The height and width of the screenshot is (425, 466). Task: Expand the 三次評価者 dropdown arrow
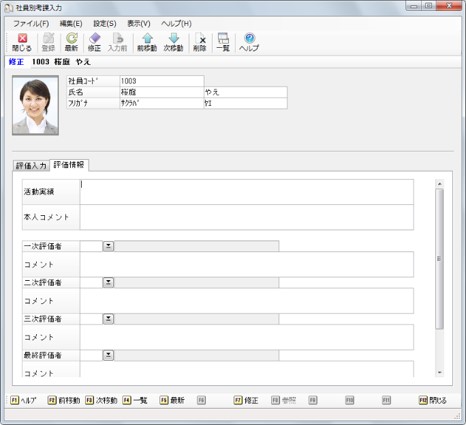click(x=108, y=319)
